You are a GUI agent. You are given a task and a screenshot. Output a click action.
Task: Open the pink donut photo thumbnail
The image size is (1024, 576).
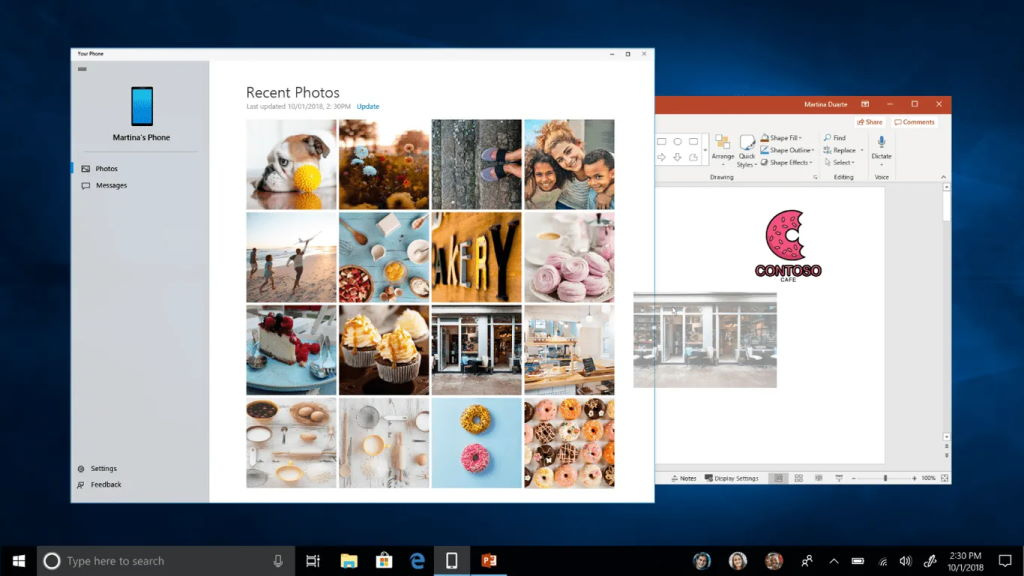477,442
